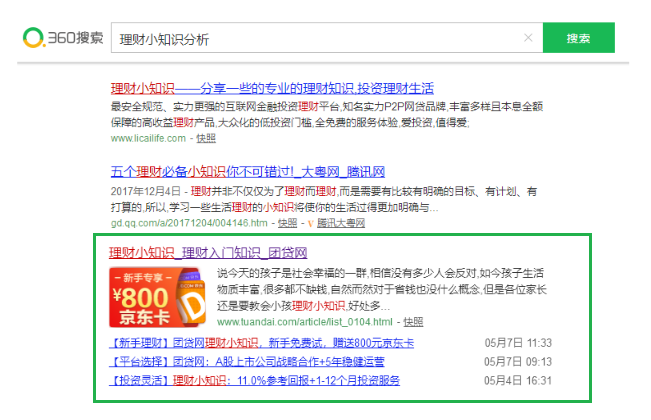This screenshot has width=651, height=420.
Task: Click the green 搜索 button
Action: point(579,38)
